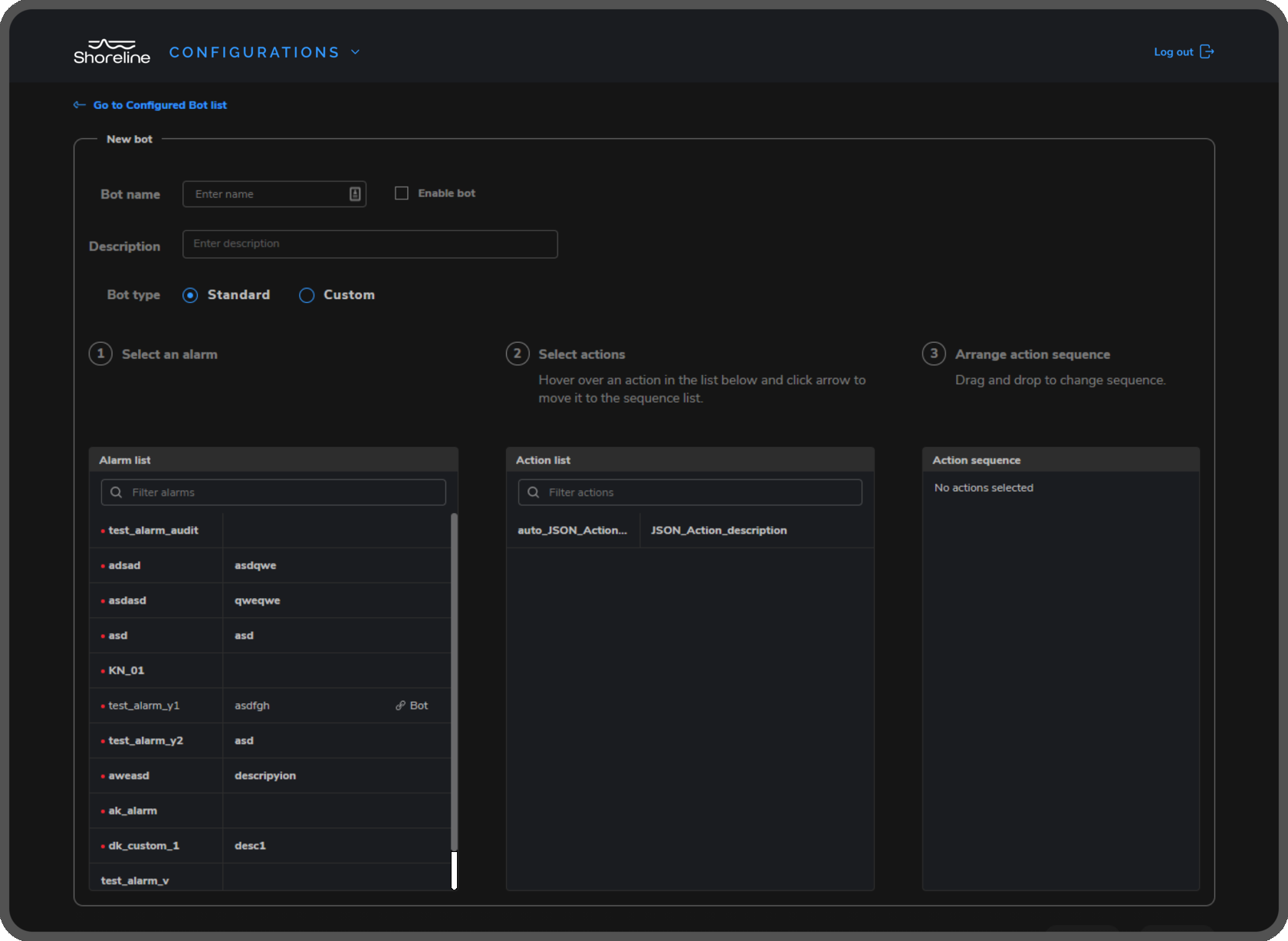Open the CONFIGURATIONS menu title
The image size is (1288, 941).
[254, 52]
